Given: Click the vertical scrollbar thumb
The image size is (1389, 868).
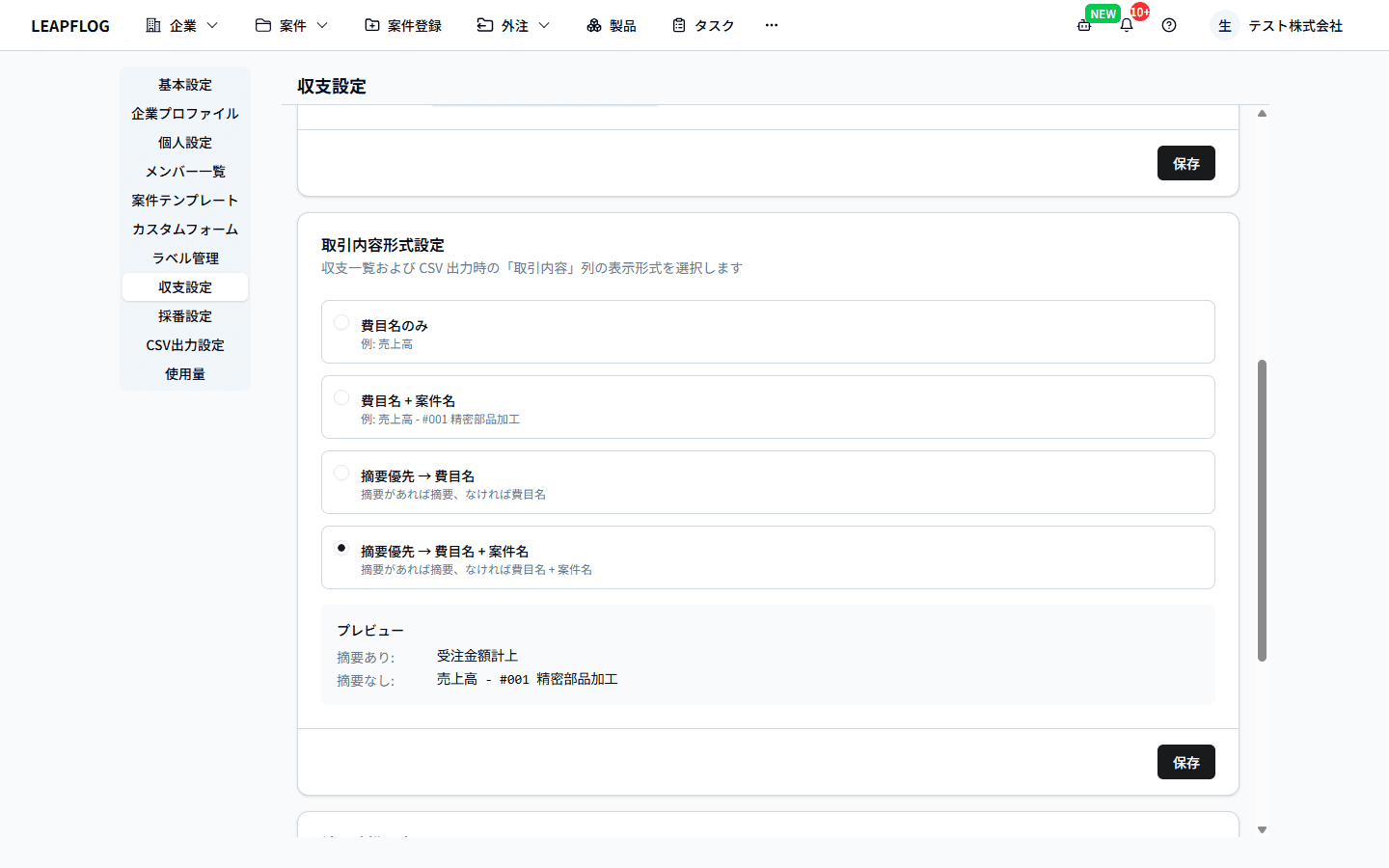Looking at the screenshot, I should click(x=1262, y=511).
